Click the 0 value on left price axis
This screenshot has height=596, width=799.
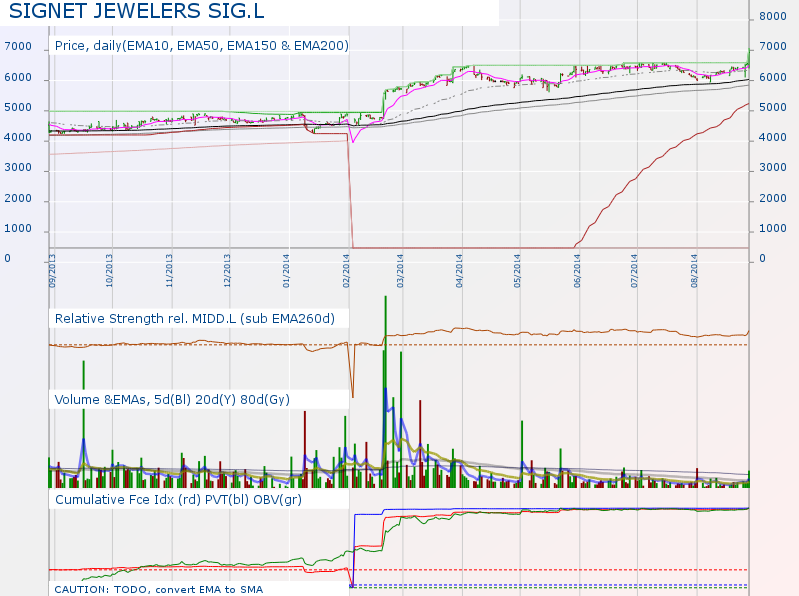coord(8,258)
